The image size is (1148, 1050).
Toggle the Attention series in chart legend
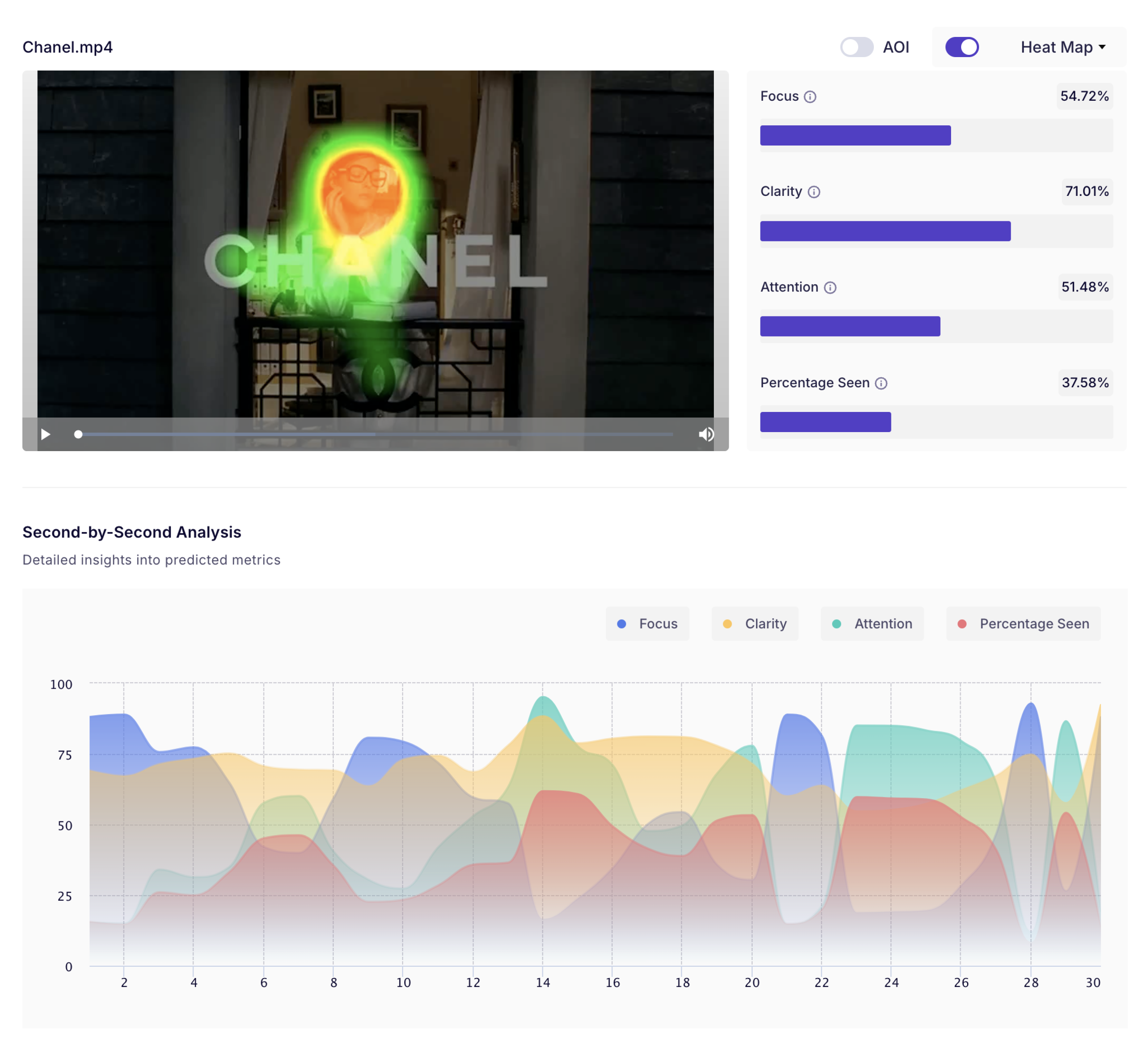point(872,624)
